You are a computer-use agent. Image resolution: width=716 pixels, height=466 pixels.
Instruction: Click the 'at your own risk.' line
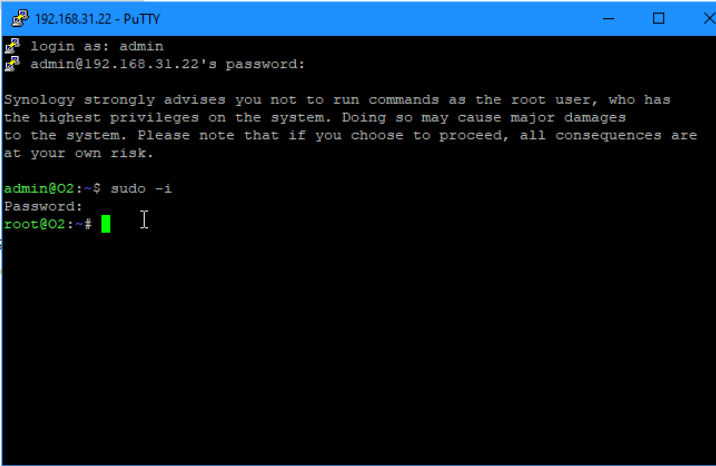[x=79, y=153]
